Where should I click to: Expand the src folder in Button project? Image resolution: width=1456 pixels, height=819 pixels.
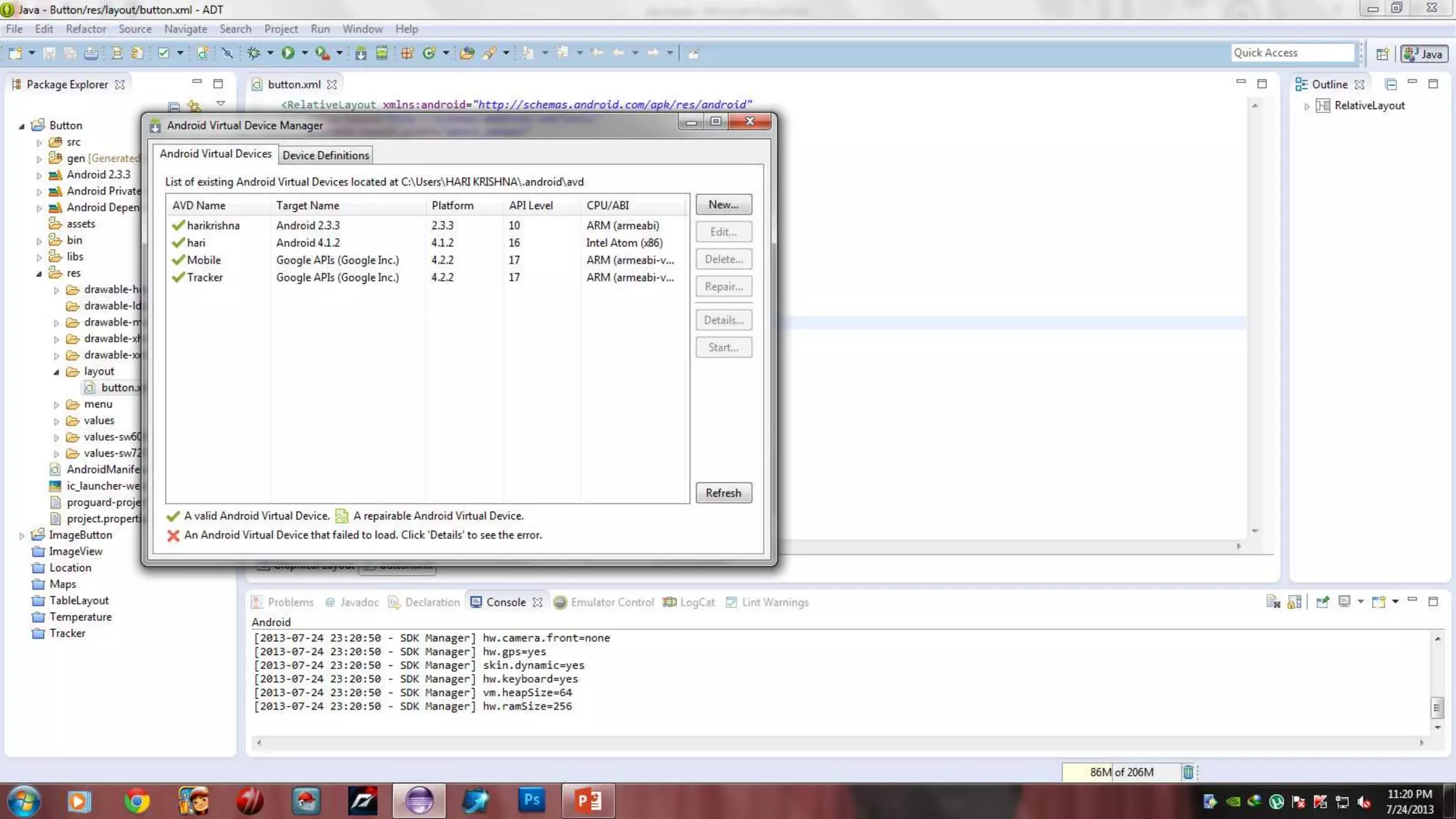point(39,142)
